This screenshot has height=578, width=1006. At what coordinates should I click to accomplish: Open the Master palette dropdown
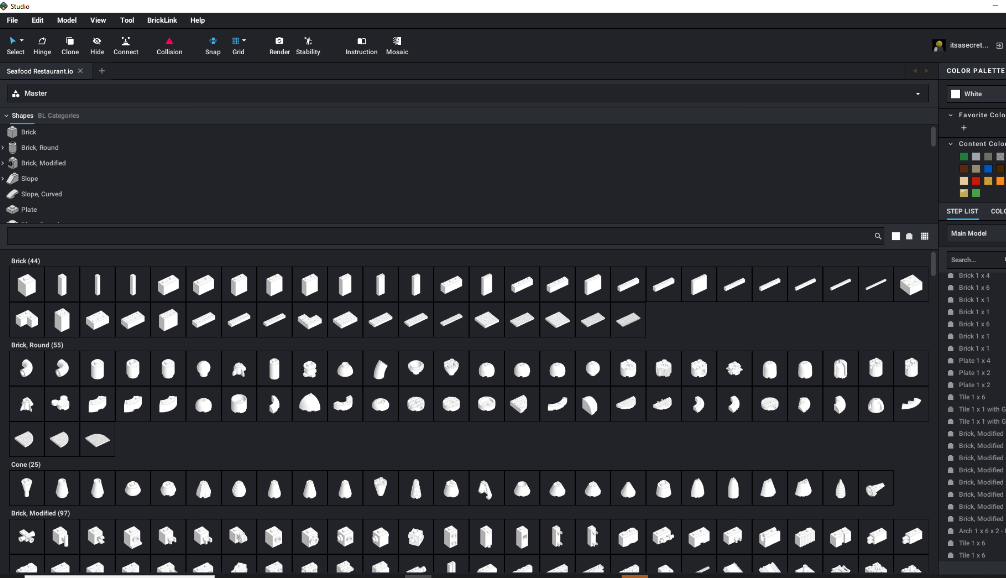click(468, 94)
